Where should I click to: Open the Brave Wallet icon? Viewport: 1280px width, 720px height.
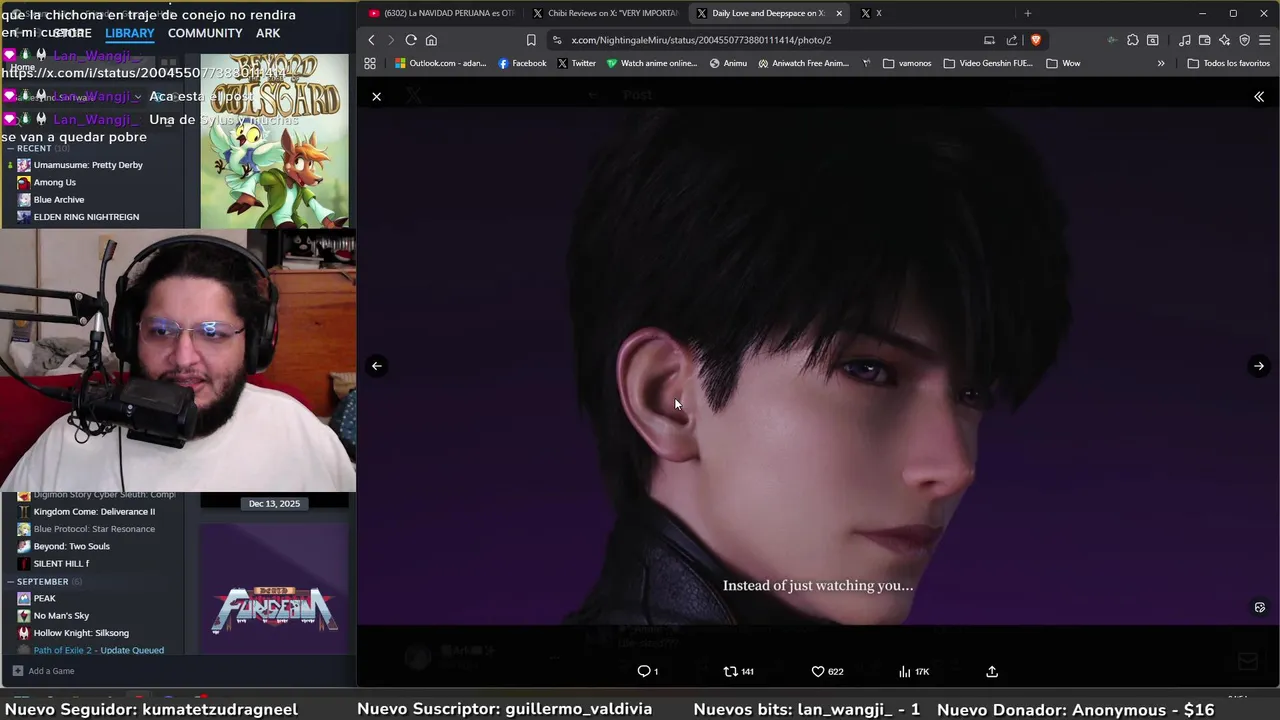[x=1205, y=40]
